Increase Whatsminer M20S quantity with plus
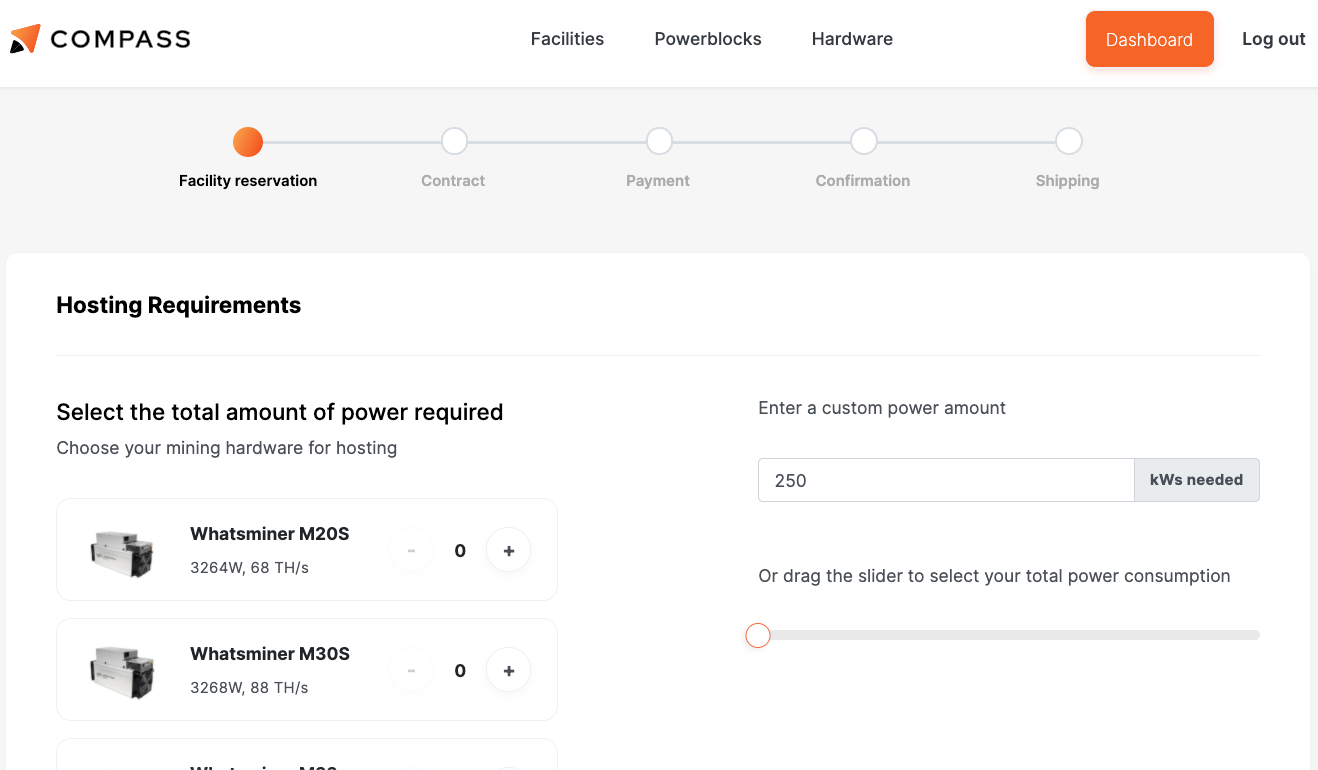1318x770 pixels. click(508, 550)
